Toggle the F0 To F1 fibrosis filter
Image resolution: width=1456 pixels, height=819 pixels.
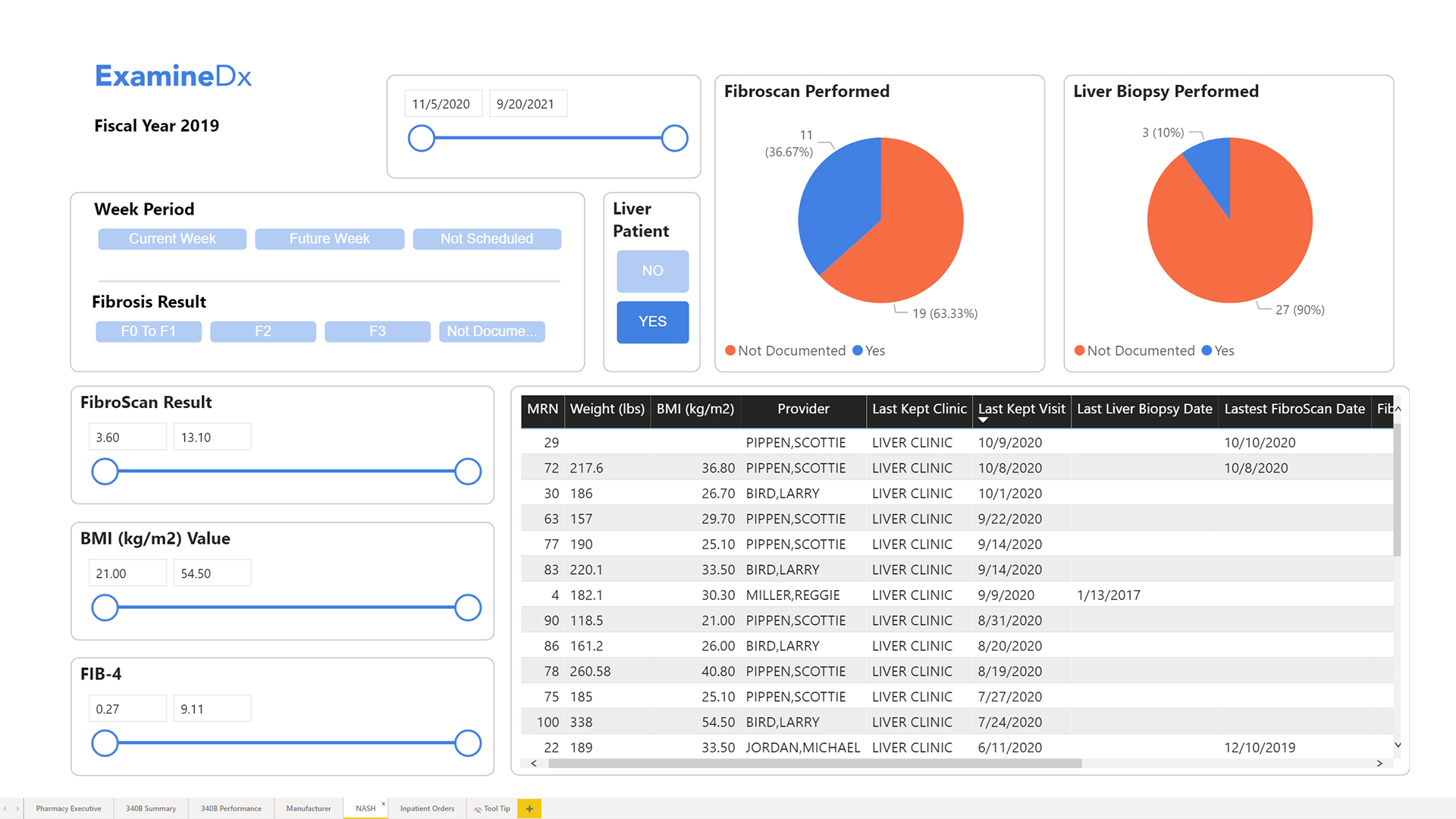[x=149, y=331]
